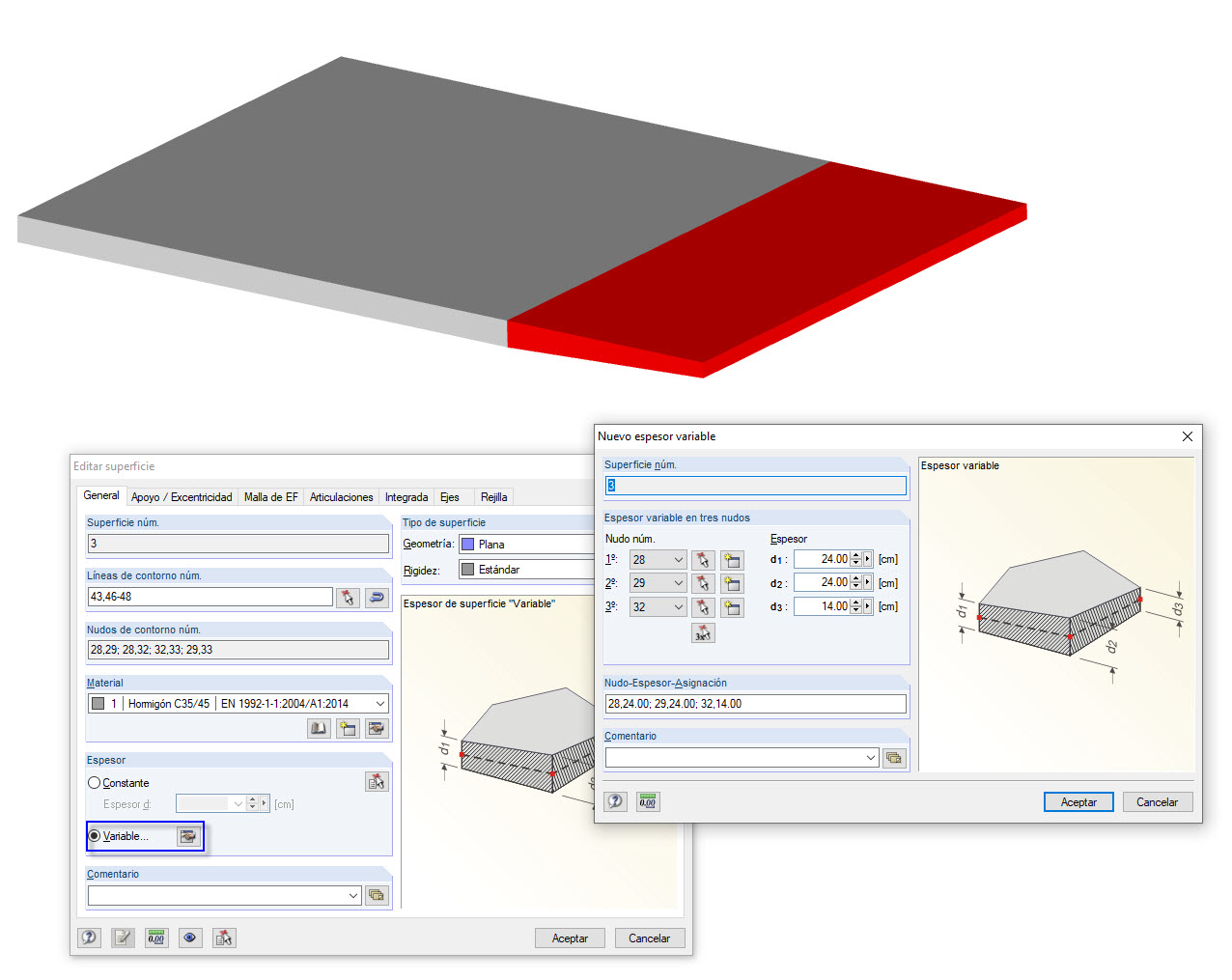Click d2 thickness spinner arrows

click(x=856, y=583)
